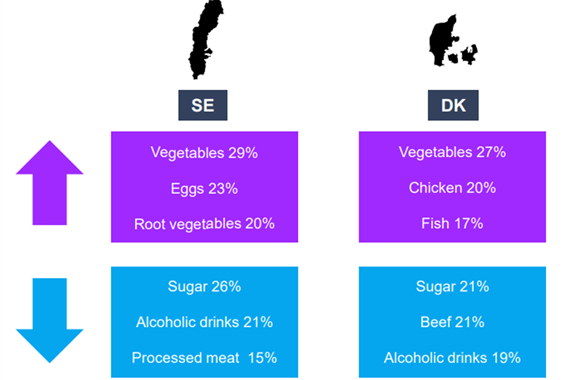Image resolution: width=570 pixels, height=380 pixels.
Task: Click Beef 21% text
Action: point(452,322)
